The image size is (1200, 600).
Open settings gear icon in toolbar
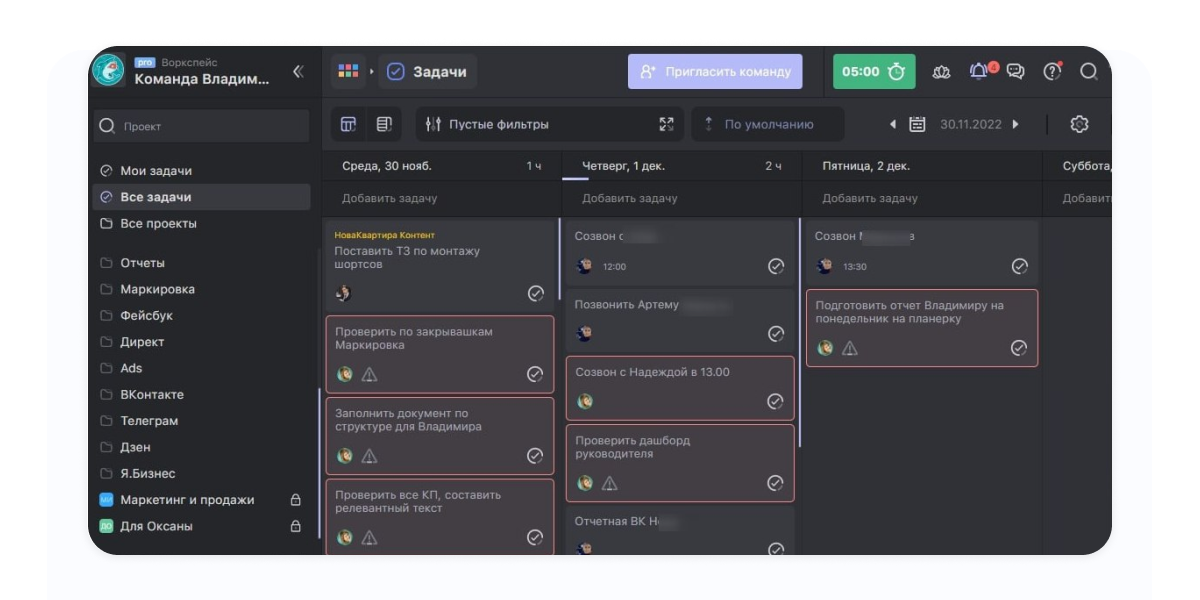pyautogui.click(x=1078, y=125)
